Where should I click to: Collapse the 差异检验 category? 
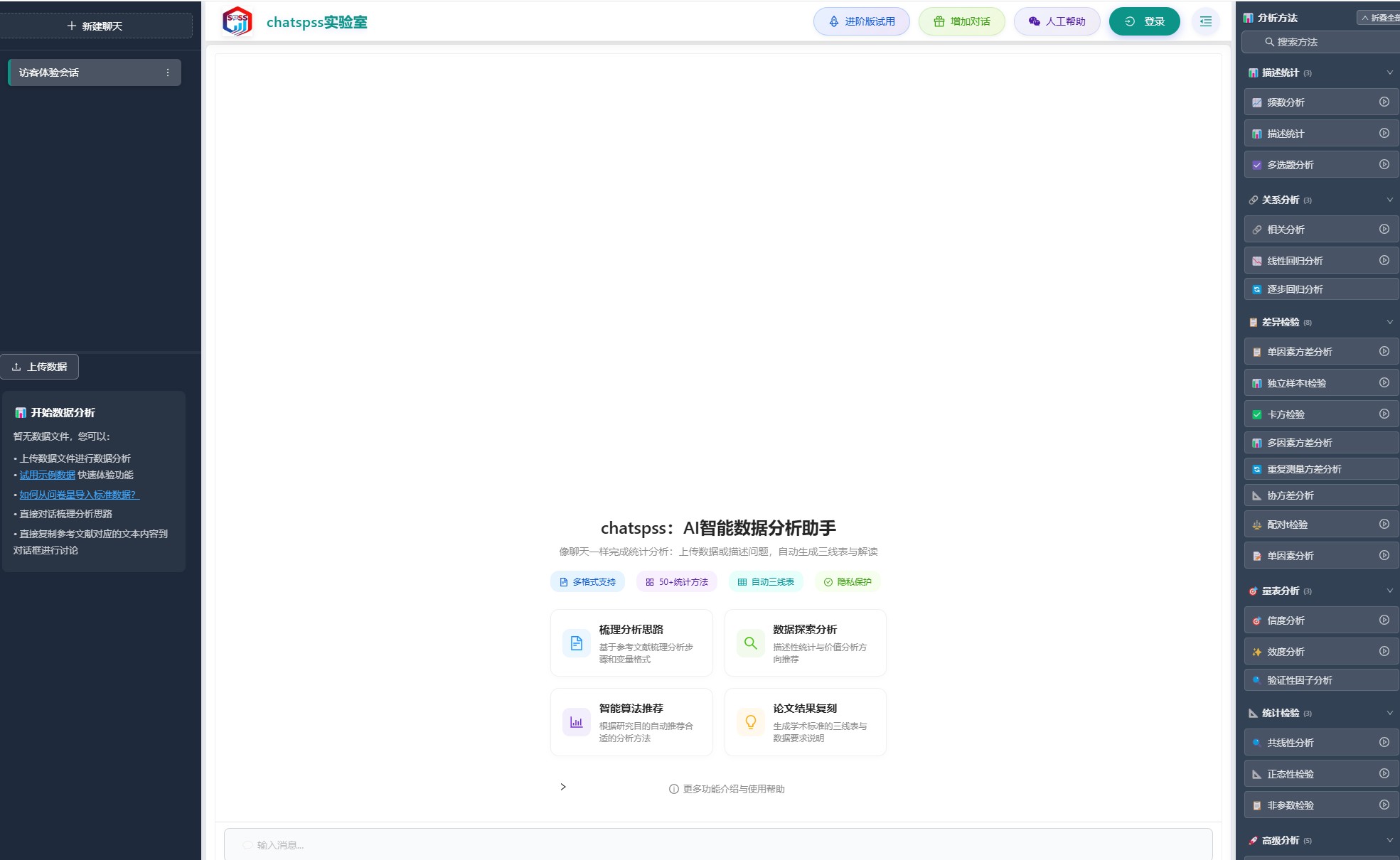point(1390,322)
